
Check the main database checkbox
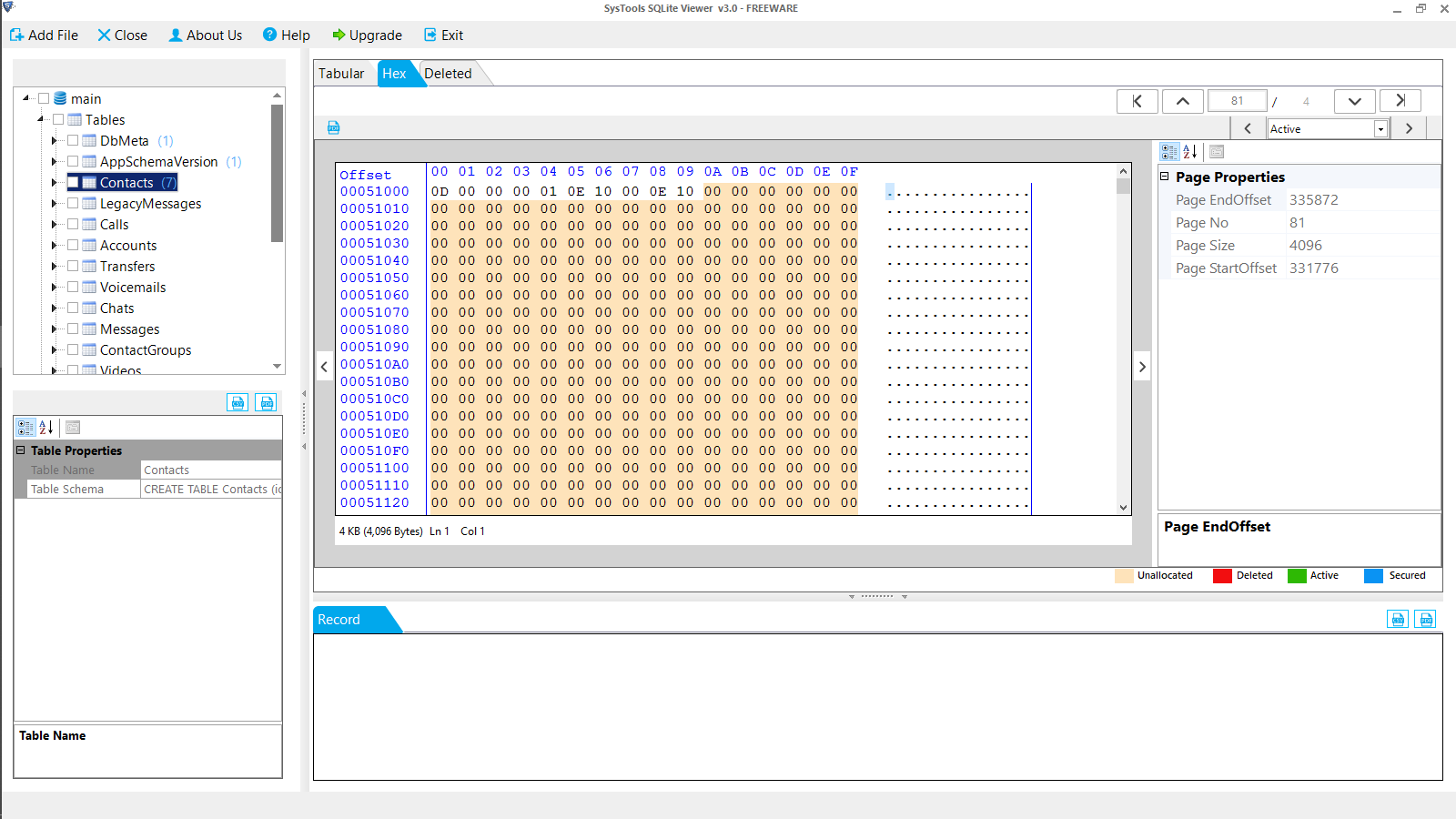click(x=44, y=98)
